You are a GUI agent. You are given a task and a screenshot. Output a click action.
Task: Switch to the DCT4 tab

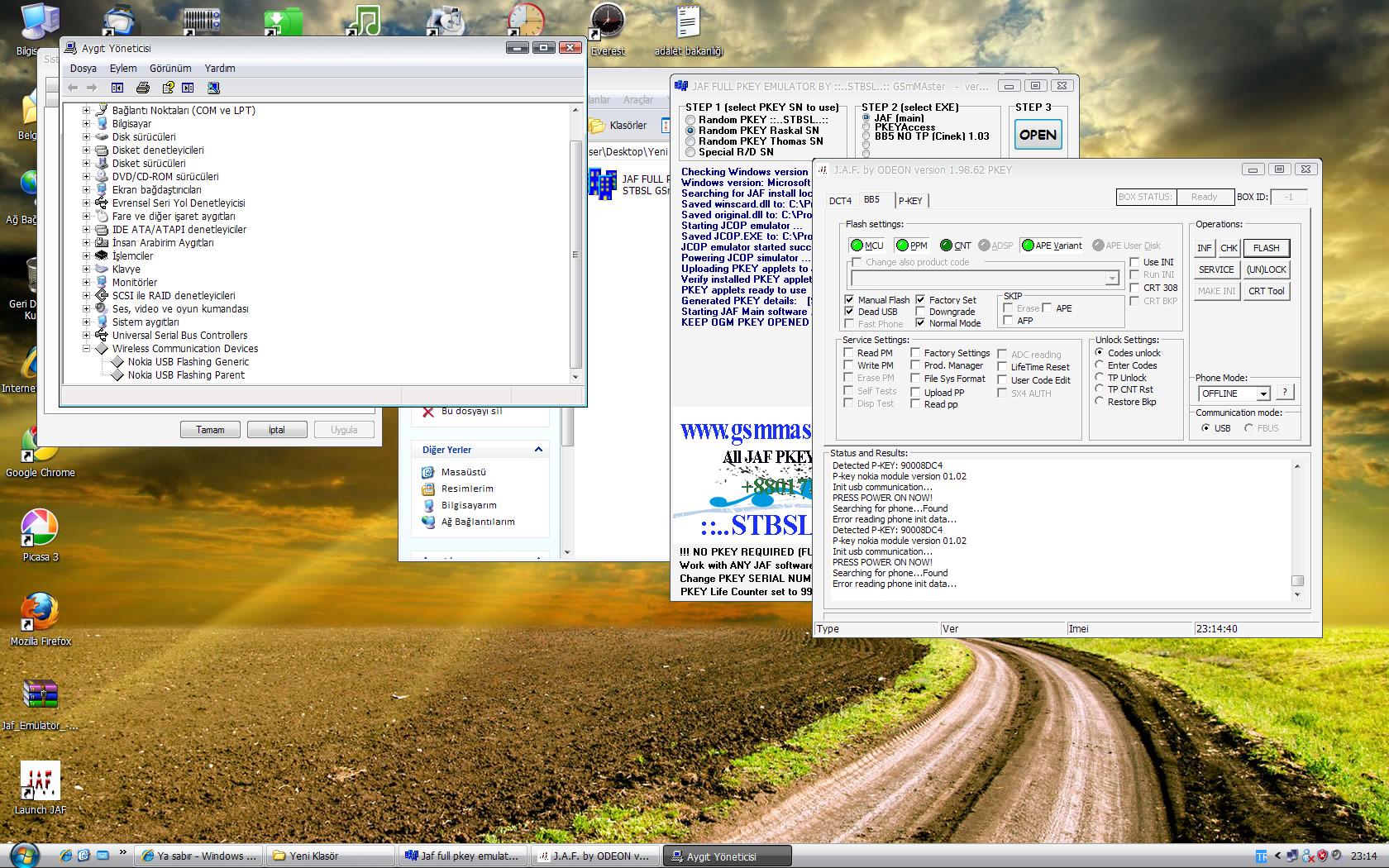pos(840,201)
